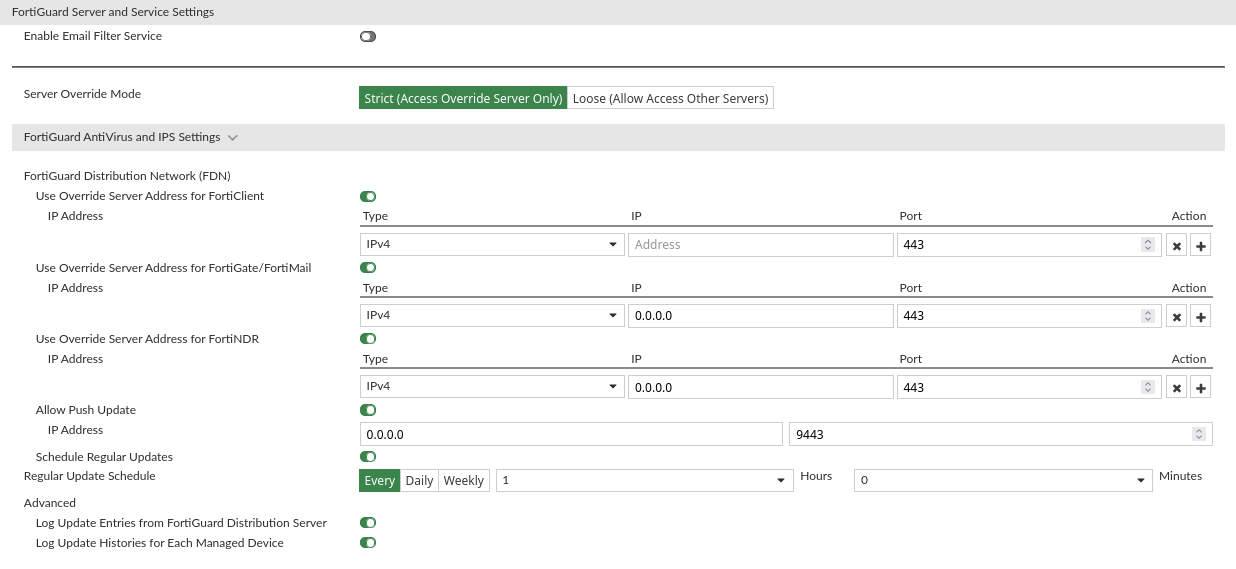Click the FortiClient IP Address field
Viewport: 1236px width, 569px height.
click(x=760, y=245)
